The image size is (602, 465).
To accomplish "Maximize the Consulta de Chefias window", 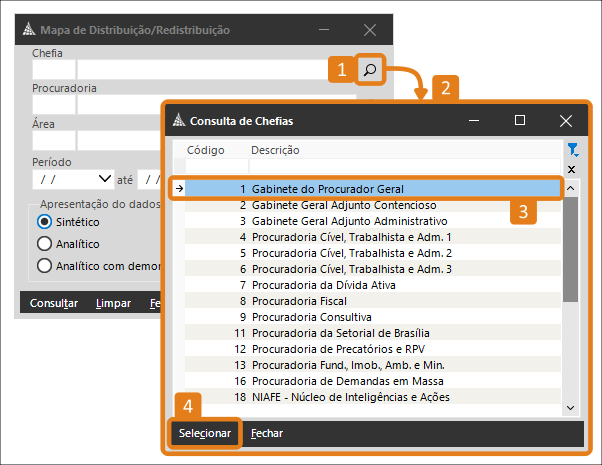I will click(x=520, y=120).
